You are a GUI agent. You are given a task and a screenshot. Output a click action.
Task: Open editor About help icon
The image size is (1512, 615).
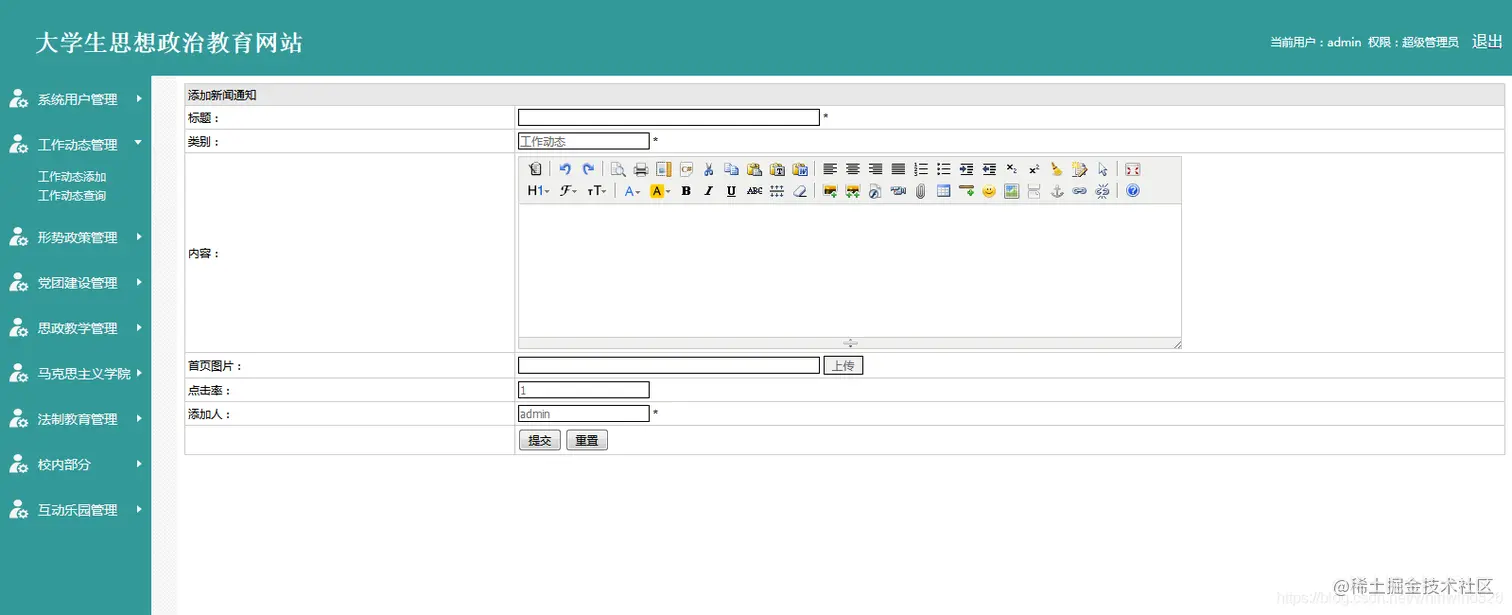pyautogui.click(x=1132, y=191)
